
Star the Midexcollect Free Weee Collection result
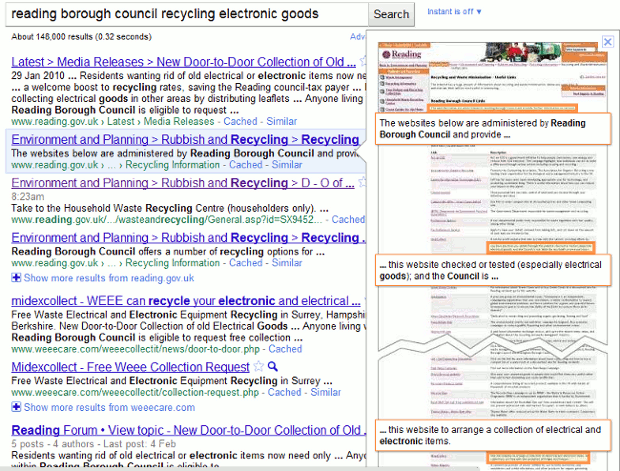point(258,367)
